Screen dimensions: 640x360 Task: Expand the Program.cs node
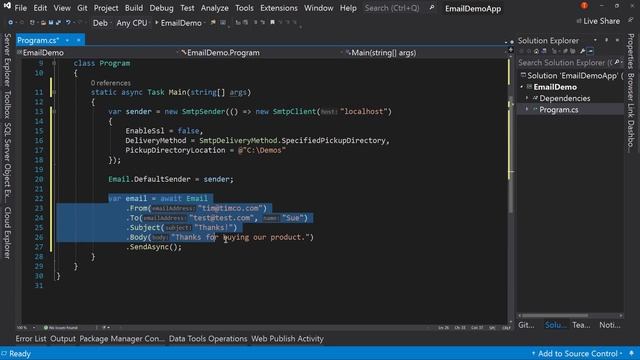click(527, 109)
